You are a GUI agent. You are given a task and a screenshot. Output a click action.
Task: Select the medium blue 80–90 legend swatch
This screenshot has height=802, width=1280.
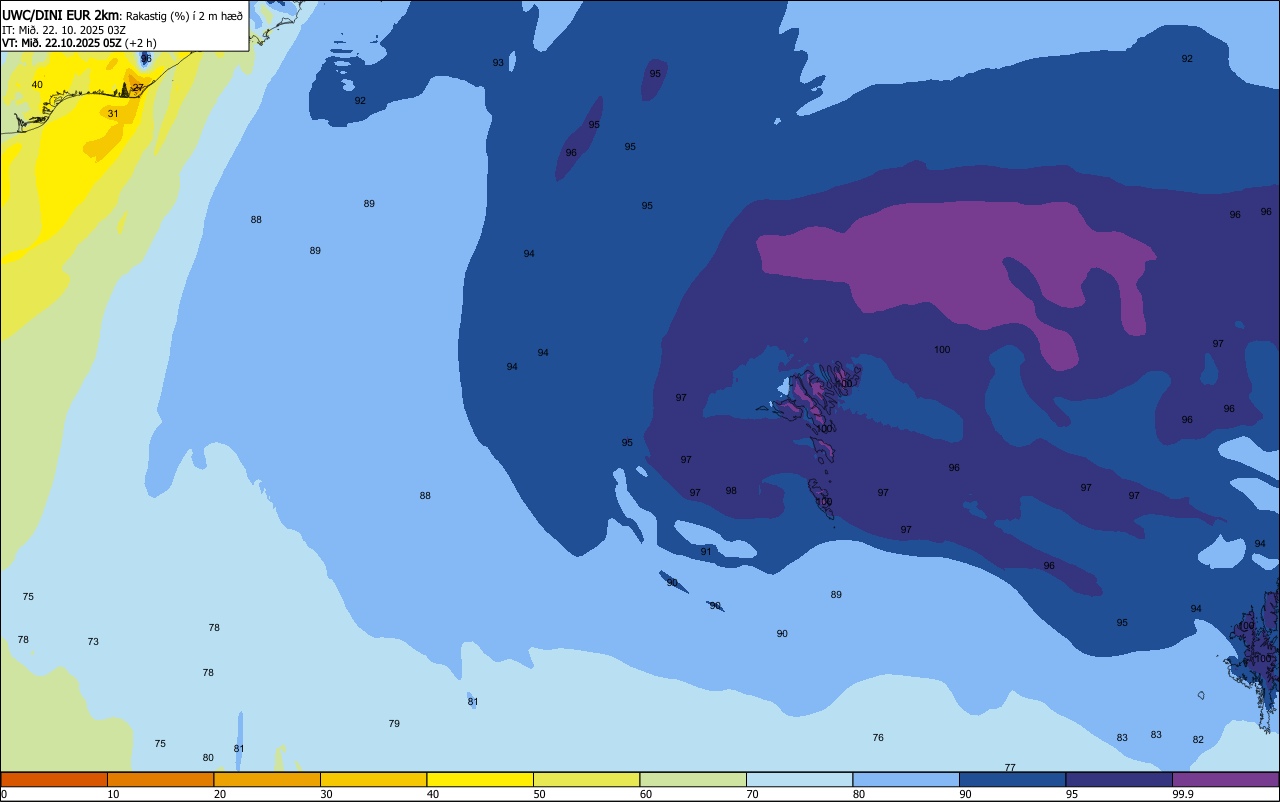[906, 779]
